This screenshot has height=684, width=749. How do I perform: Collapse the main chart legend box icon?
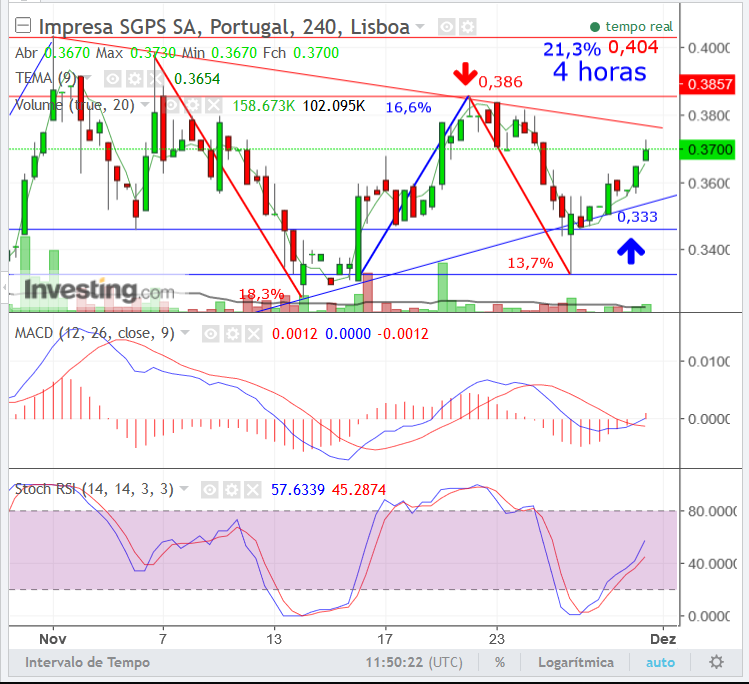[x=22, y=25]
